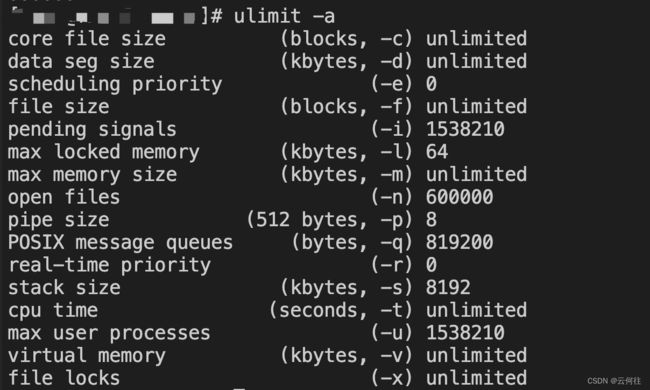Click the cpu time unlimited value
This screenshot has height=390, width=650.
[476, 310]
